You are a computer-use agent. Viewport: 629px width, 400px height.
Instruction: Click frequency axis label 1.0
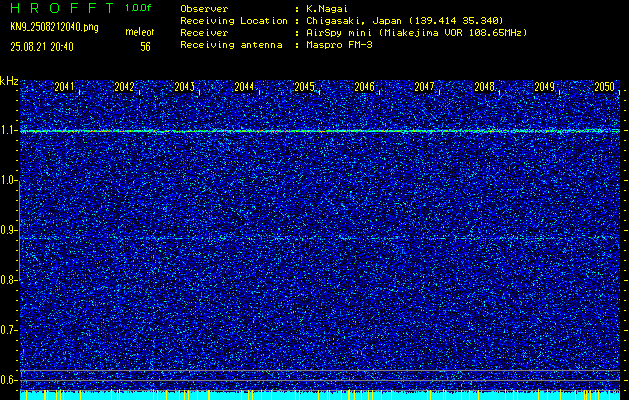7,181
